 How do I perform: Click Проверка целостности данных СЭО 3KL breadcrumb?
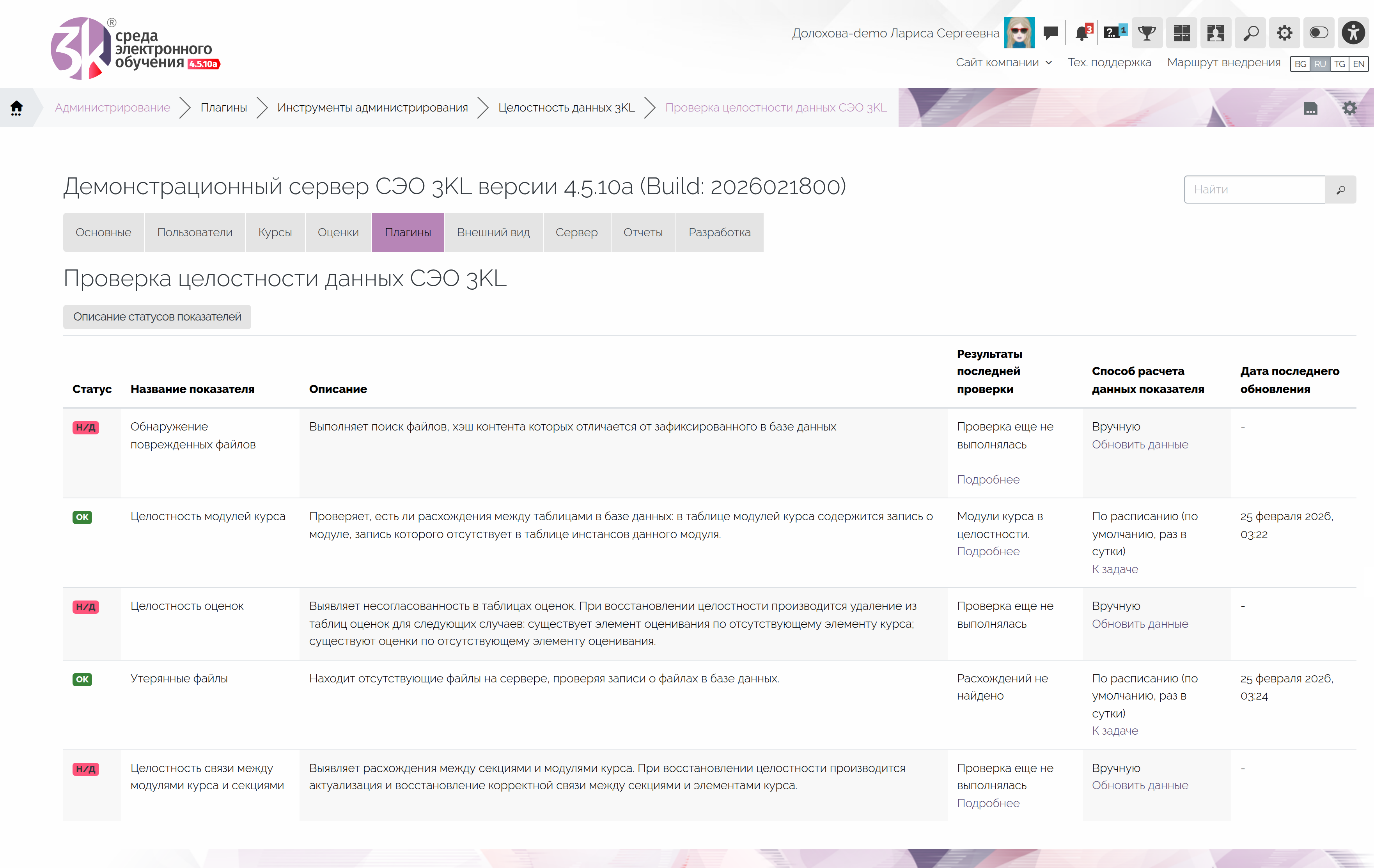click(776, 107)
